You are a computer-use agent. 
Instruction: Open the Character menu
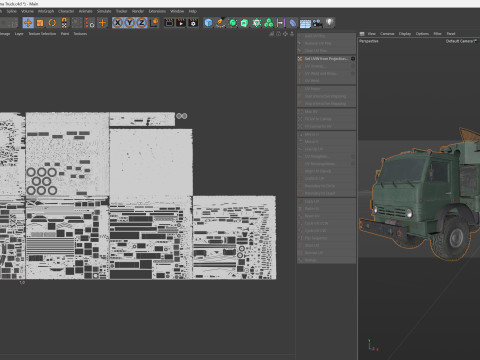click(x=66, y=11)
